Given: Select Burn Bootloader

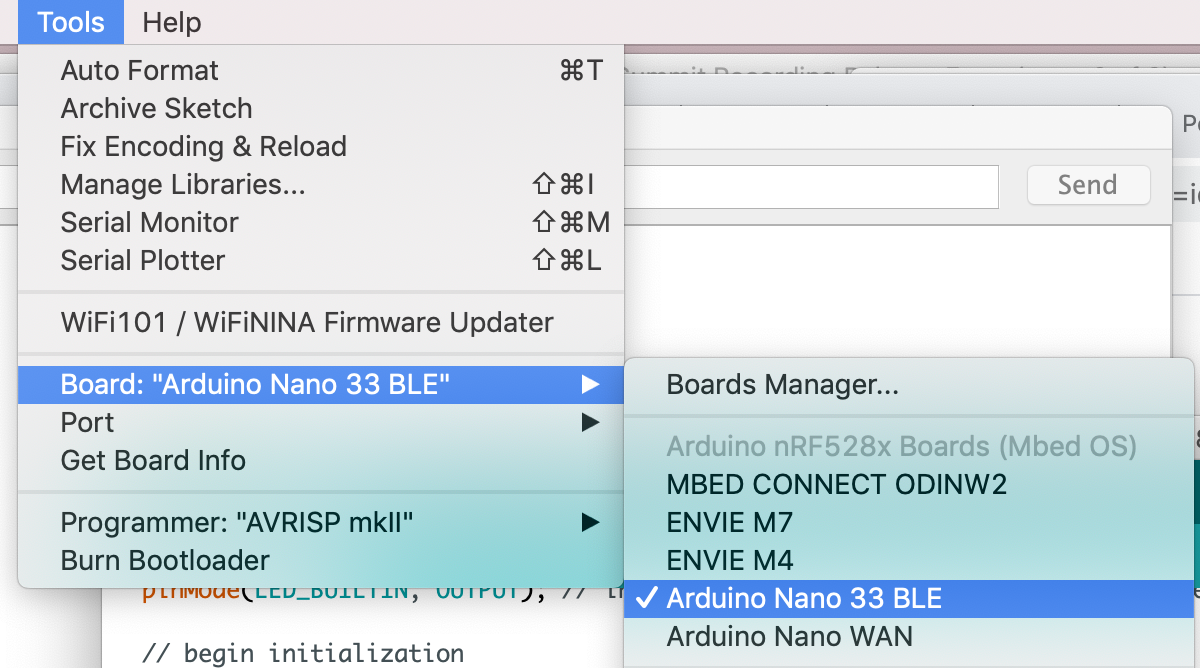Looking at the screenshot, I should pos(165,561).
